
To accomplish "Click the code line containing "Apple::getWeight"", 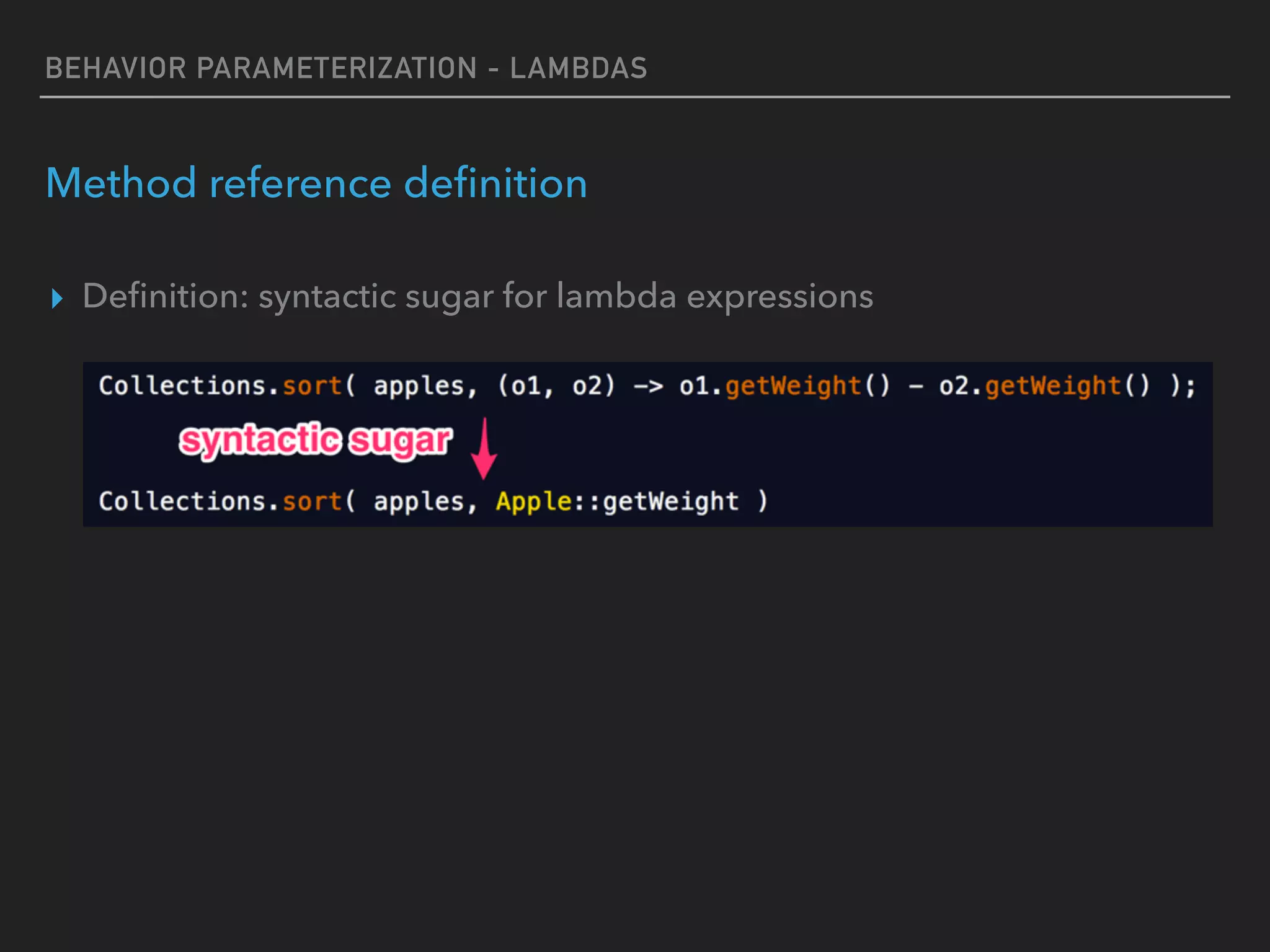I will 433,501.
